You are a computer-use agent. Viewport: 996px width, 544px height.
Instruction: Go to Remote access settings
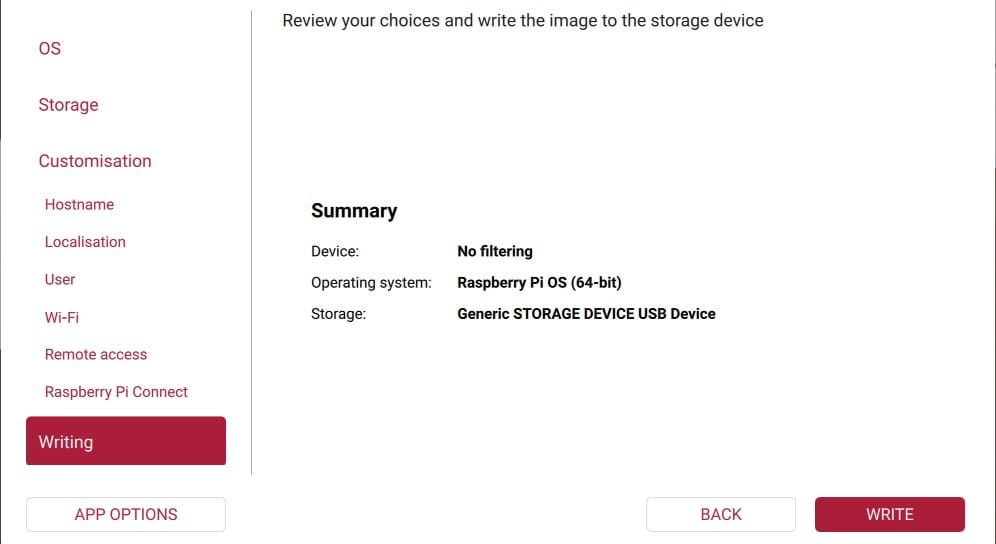(x=96, y=355)
